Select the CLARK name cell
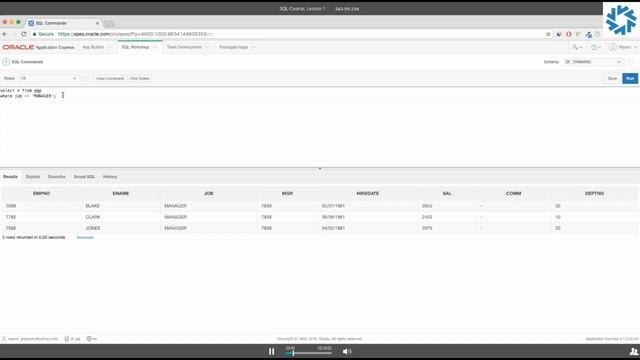The image size is (640, 360). pos(121,217)
